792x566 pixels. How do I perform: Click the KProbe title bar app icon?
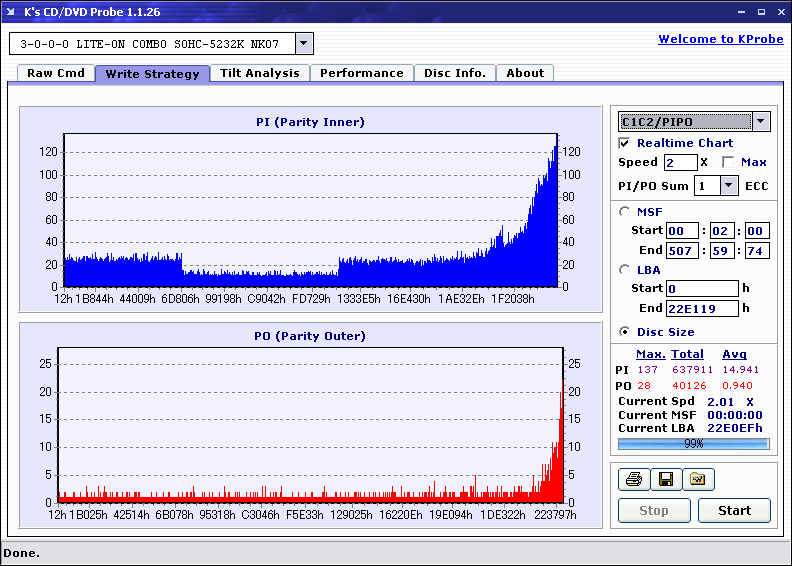[10, 11]
